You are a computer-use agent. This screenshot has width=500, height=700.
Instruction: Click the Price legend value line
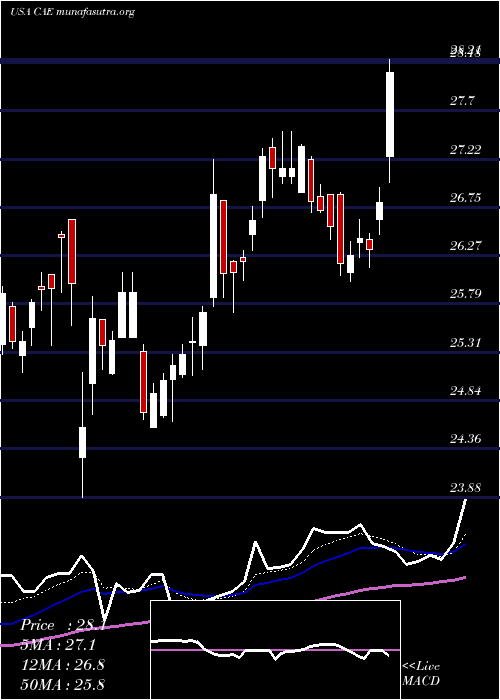pos(62,625)
